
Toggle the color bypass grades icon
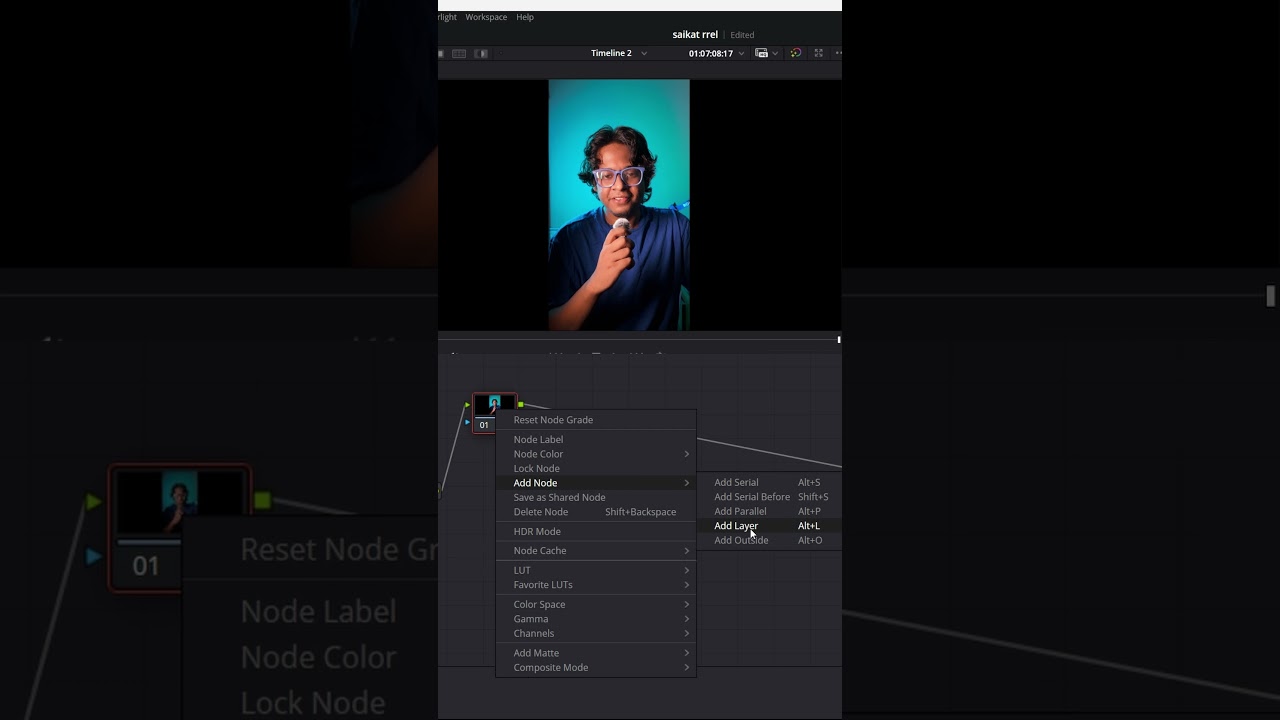[795, 53]
